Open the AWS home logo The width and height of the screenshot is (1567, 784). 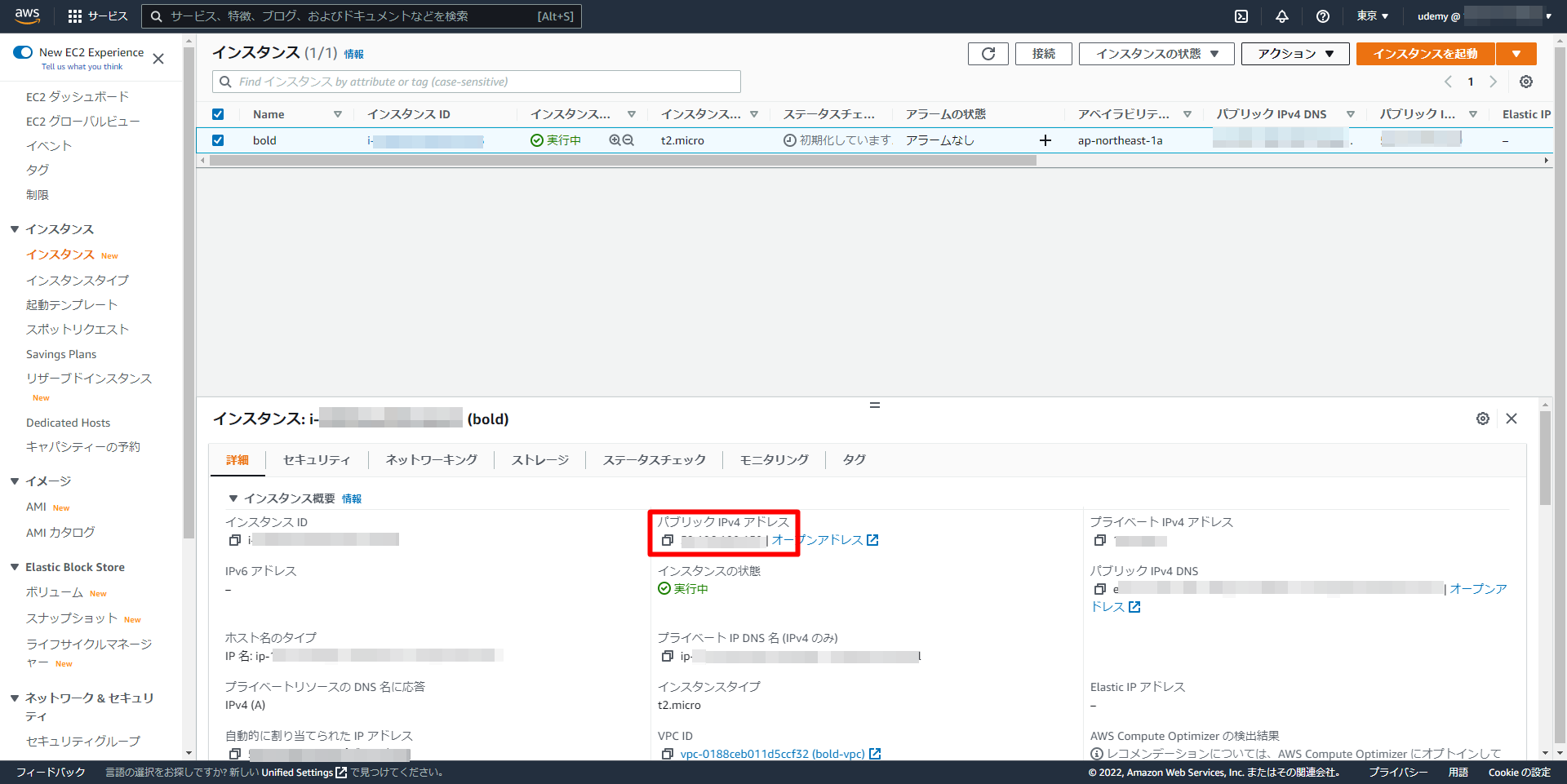click(x=27, y=16)
